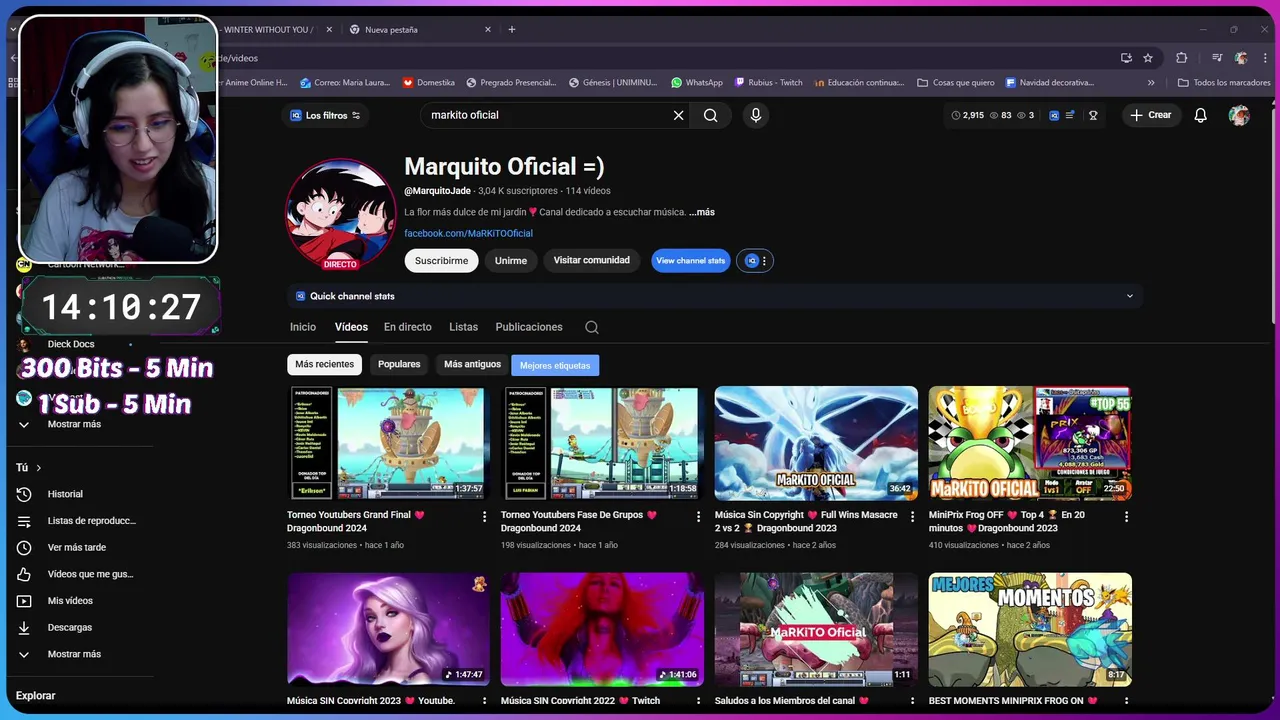Screen dimensions: 1280x720
Task: Open the vidIQ trophy icon
Action: coord(1093,115)
